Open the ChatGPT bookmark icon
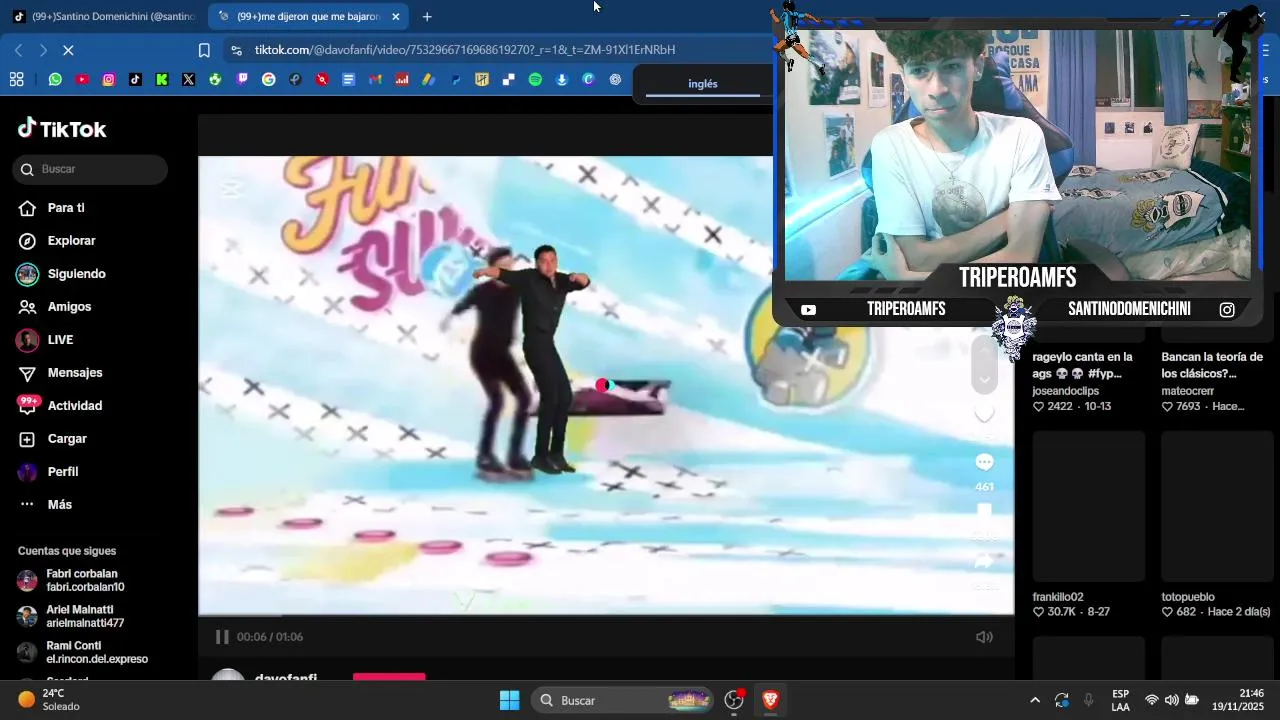Image resolution: width=1280 pixels, height=720 pixels. [615, 80]
